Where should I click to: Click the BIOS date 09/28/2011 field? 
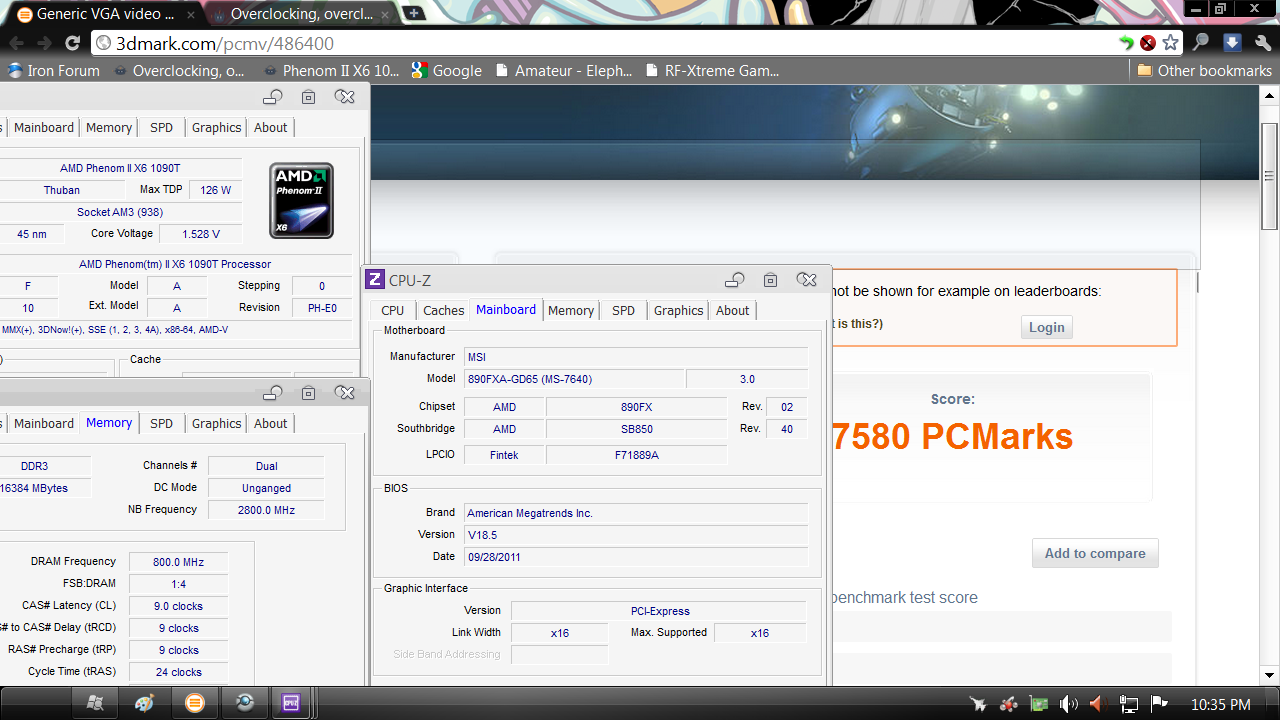[x=636, y=557]
